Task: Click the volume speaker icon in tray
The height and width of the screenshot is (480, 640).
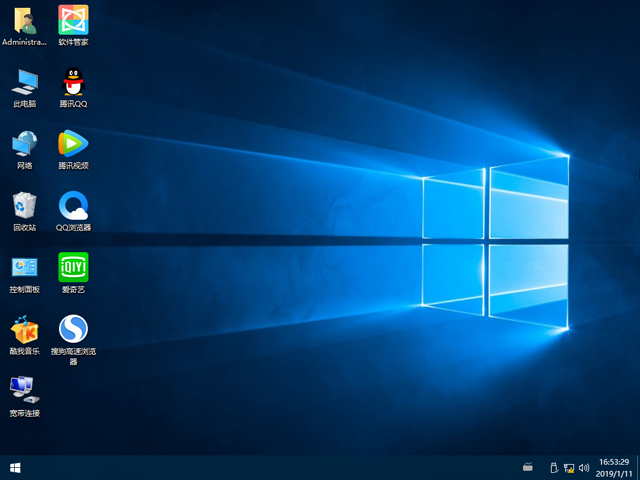Action: [x=583, y=467]
